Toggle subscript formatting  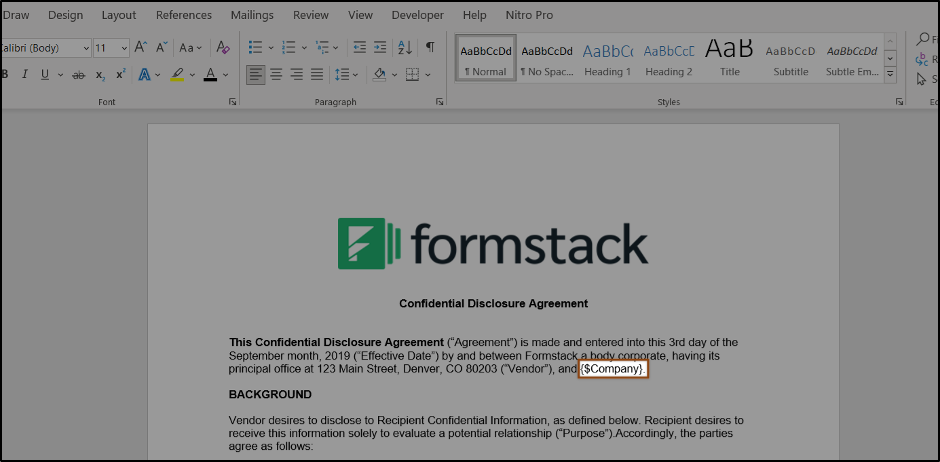point(100,74)
